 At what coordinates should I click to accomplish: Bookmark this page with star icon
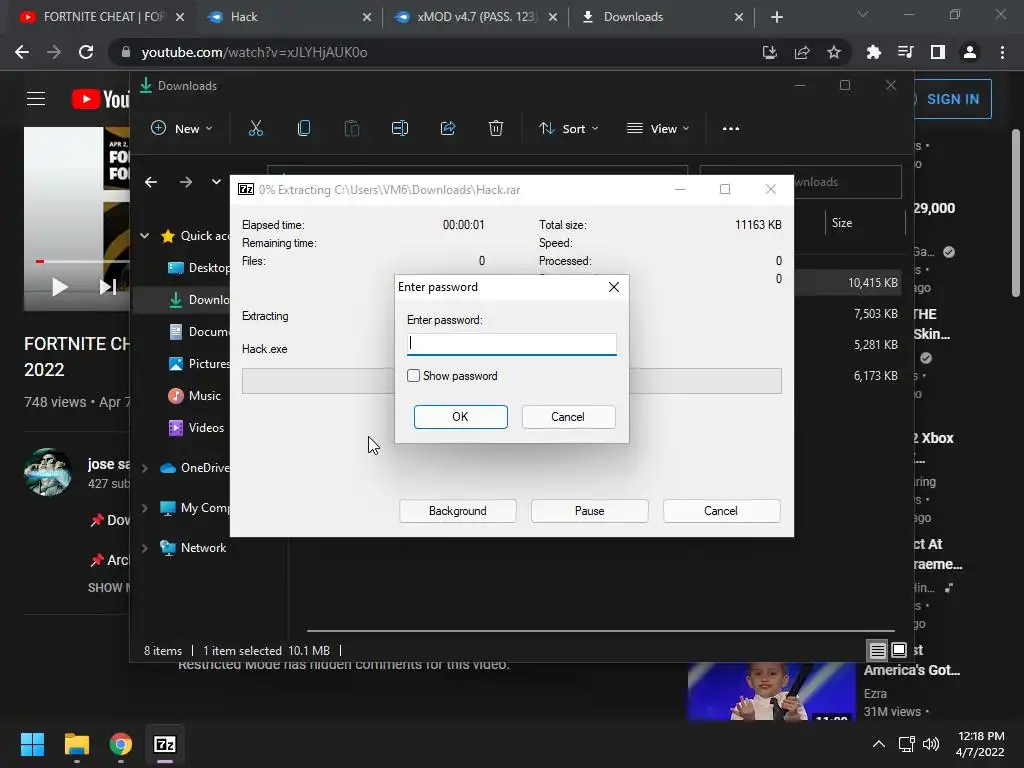(x=834, y=52)
